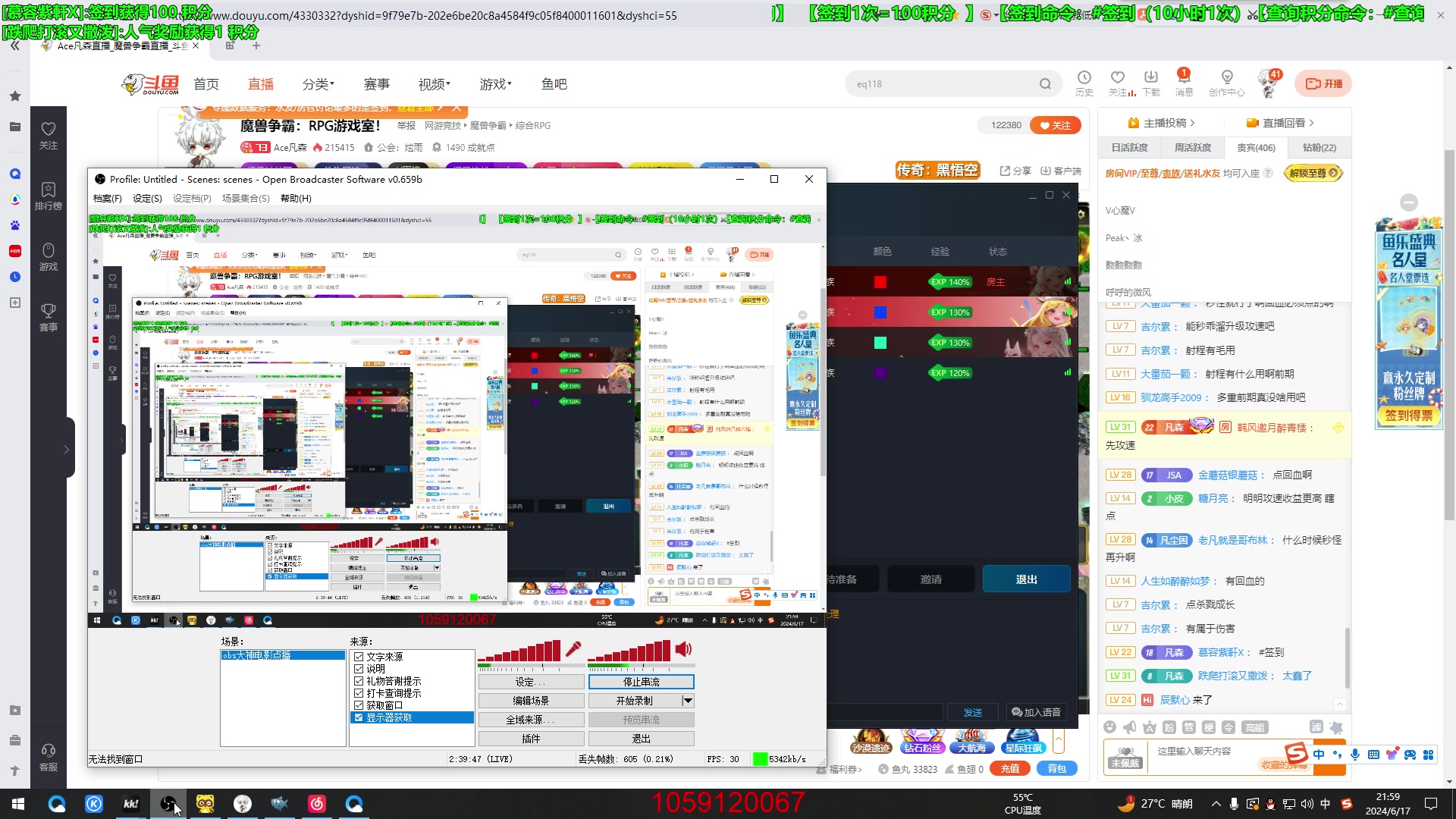This screenshot has width=1456, height=819.
Task: Expand the 视频 navigation dropdown
Action: (x=434, y=84)
